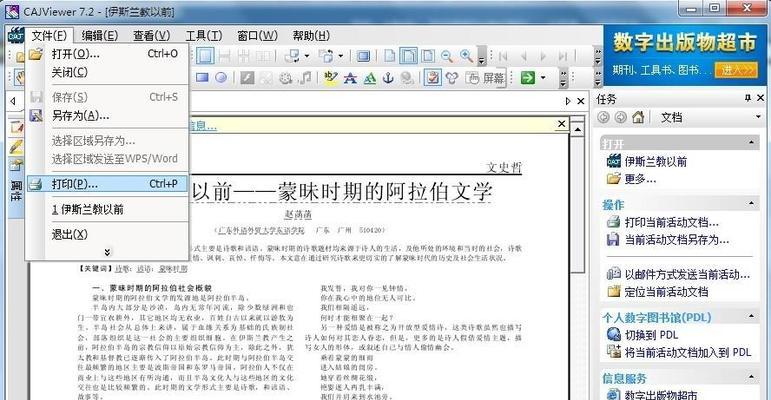Select the rectangle annotation tool

pyautogui.click(x=202, y=77)
